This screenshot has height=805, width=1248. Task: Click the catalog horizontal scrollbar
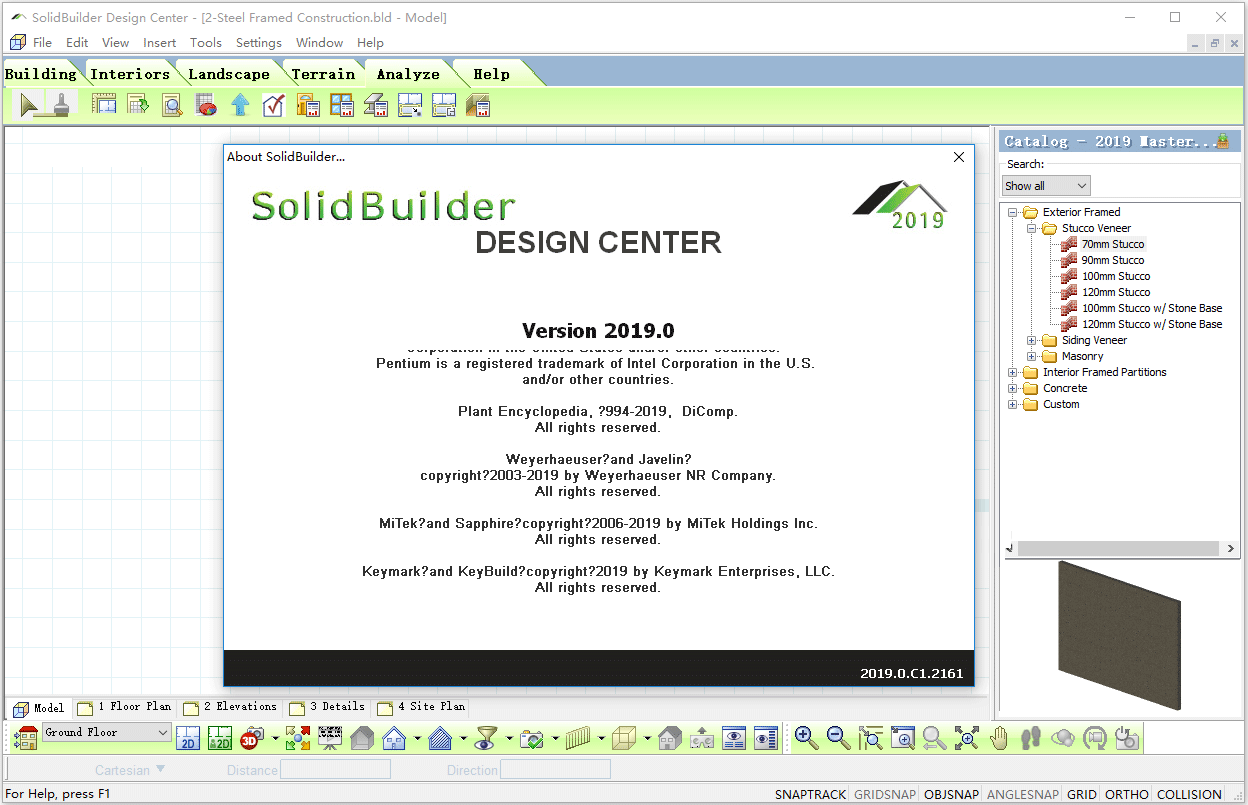coord(1120,548)
